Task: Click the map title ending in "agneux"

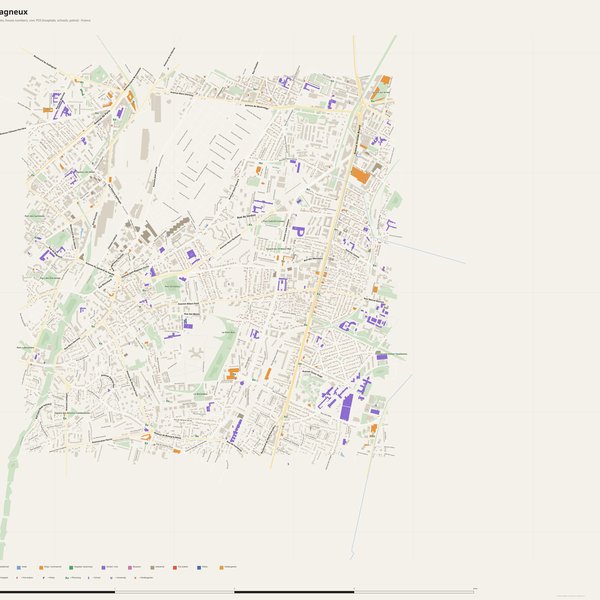Action: 14,12
